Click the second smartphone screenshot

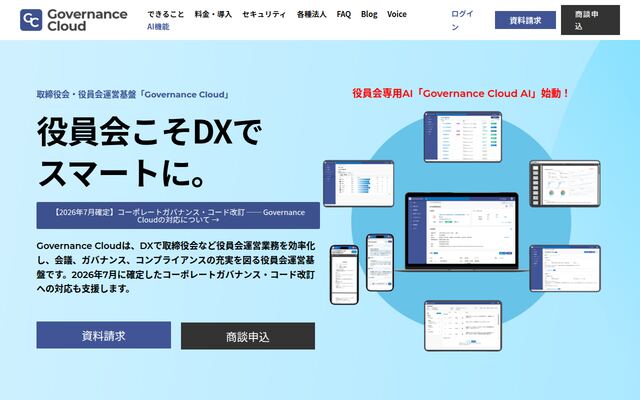[x=380, y=262]
